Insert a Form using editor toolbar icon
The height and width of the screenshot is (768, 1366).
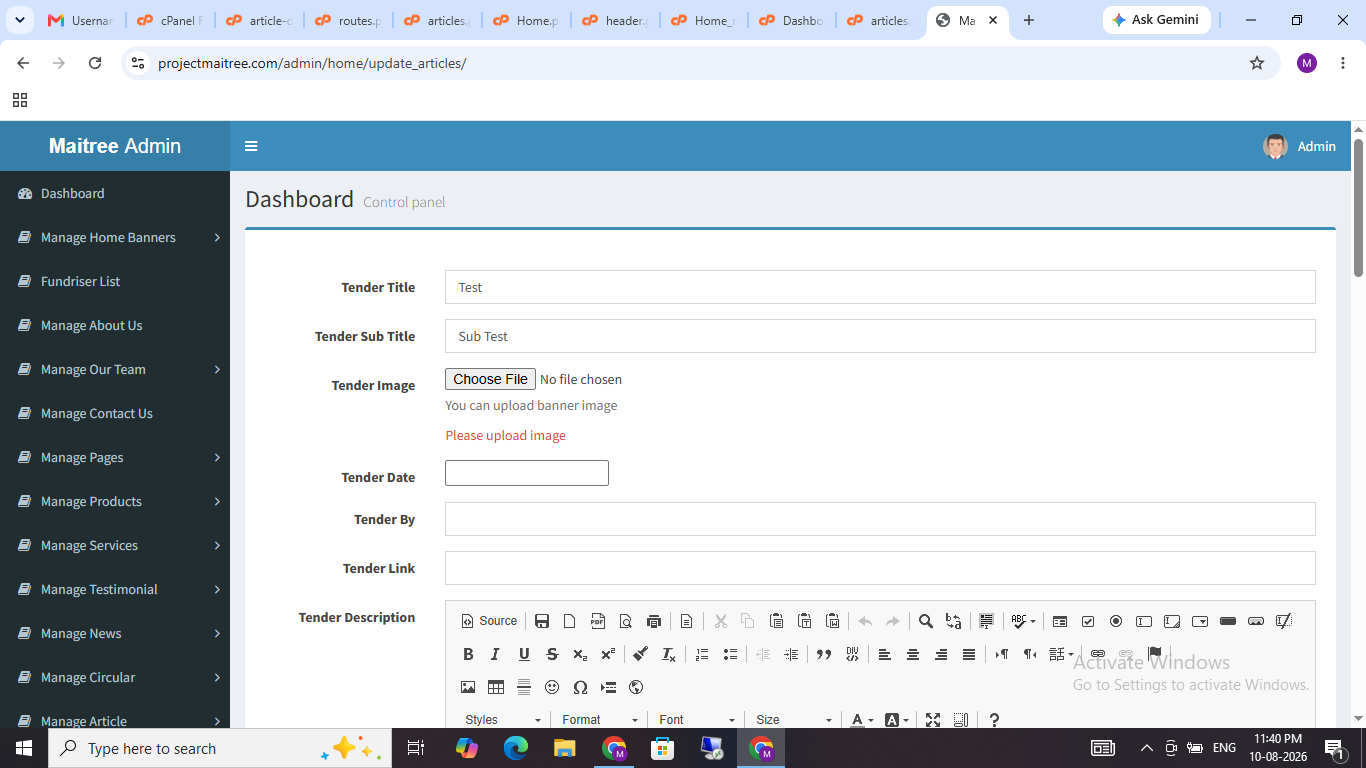(1060, 621)
